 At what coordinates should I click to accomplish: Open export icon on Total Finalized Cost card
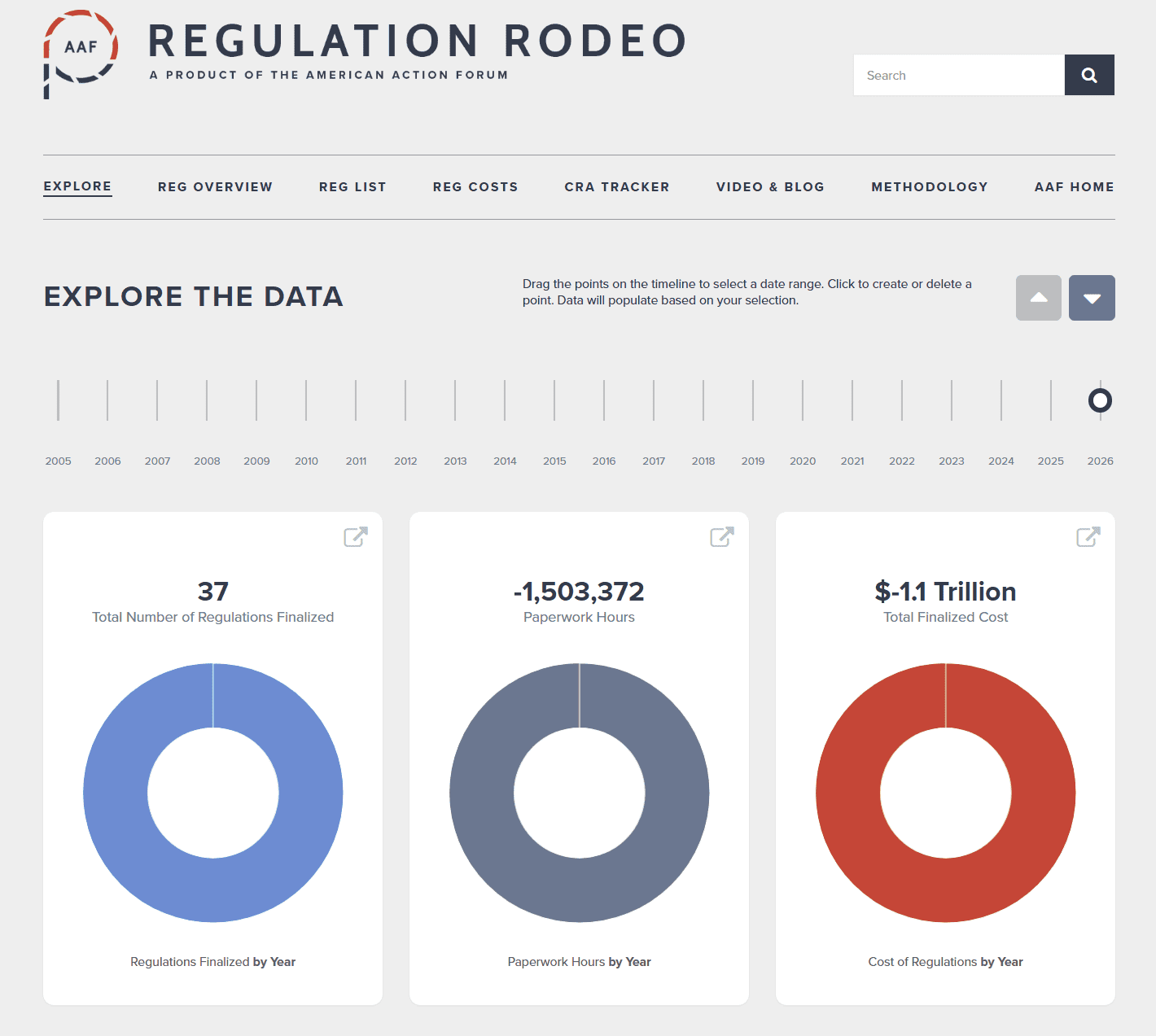click(x=1088, y=536)
